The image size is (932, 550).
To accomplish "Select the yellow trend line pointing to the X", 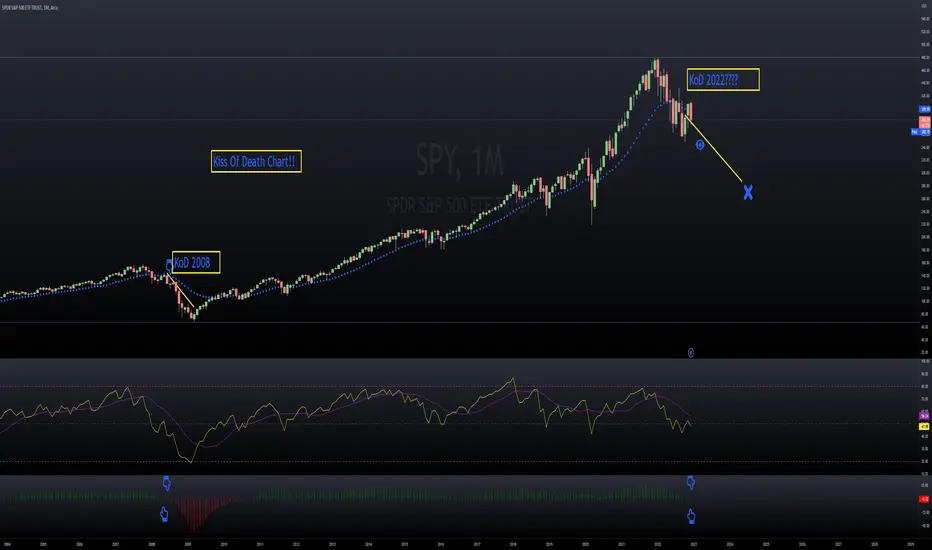I will [x=713, y=149].
